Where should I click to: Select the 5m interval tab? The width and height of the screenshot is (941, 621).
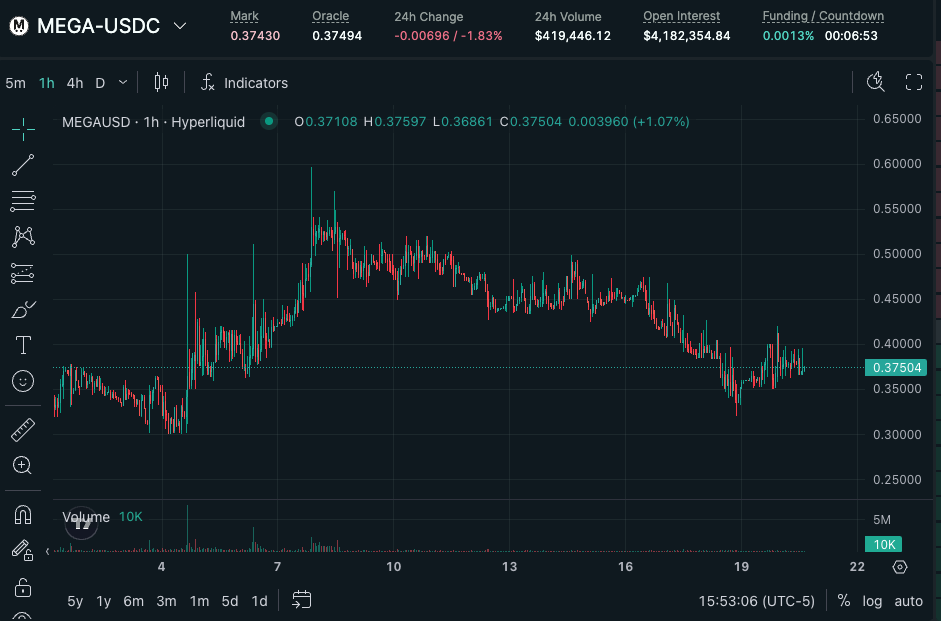click(15, 83)
